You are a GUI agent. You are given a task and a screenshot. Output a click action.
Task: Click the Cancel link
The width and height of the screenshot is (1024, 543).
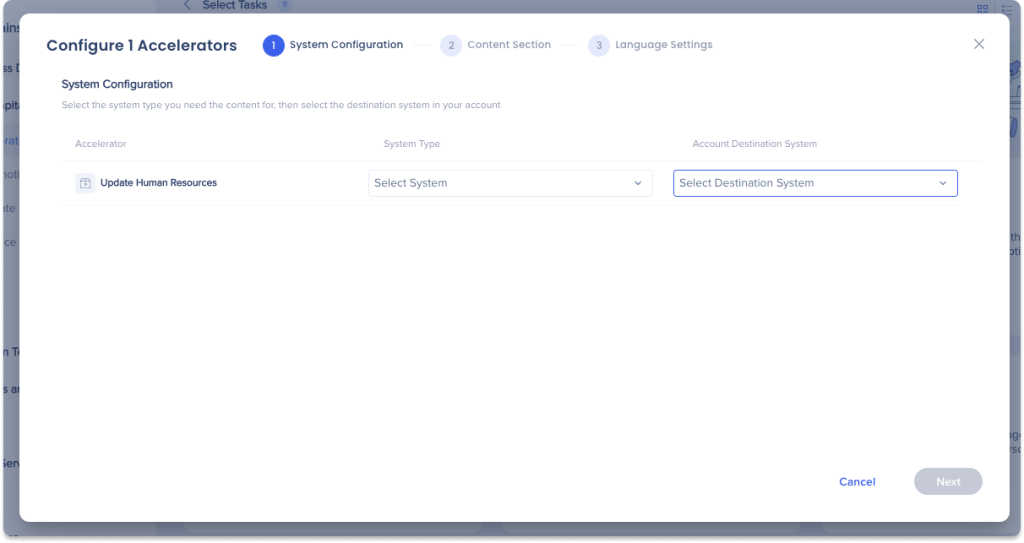(857, 482)
